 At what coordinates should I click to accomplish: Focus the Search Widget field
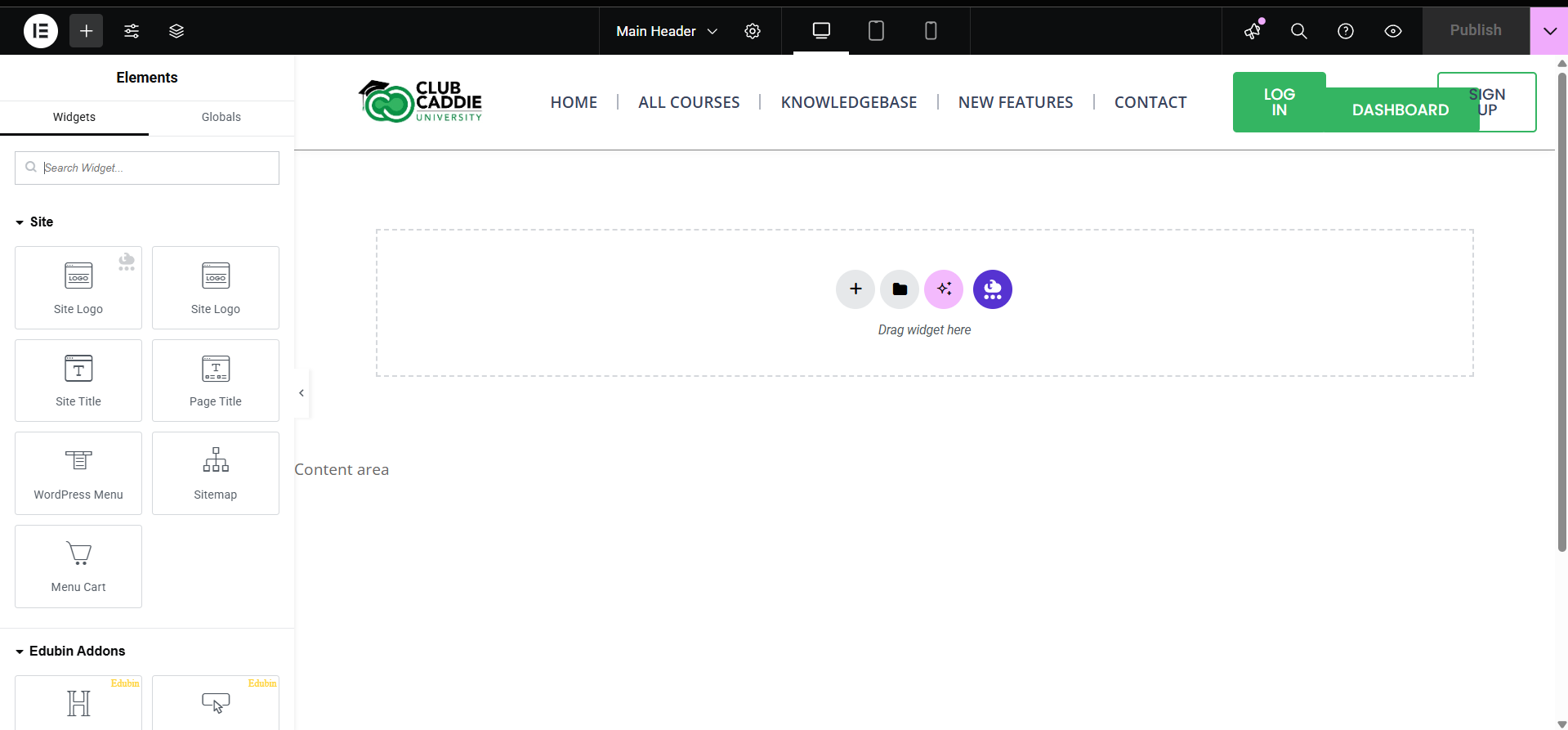[147, 168]
